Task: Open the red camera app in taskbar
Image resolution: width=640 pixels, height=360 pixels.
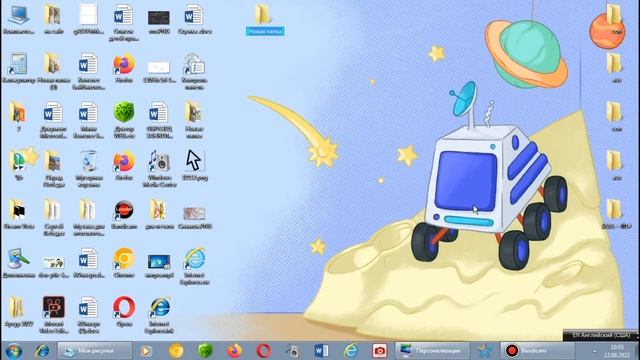Action: coord(379,351)
